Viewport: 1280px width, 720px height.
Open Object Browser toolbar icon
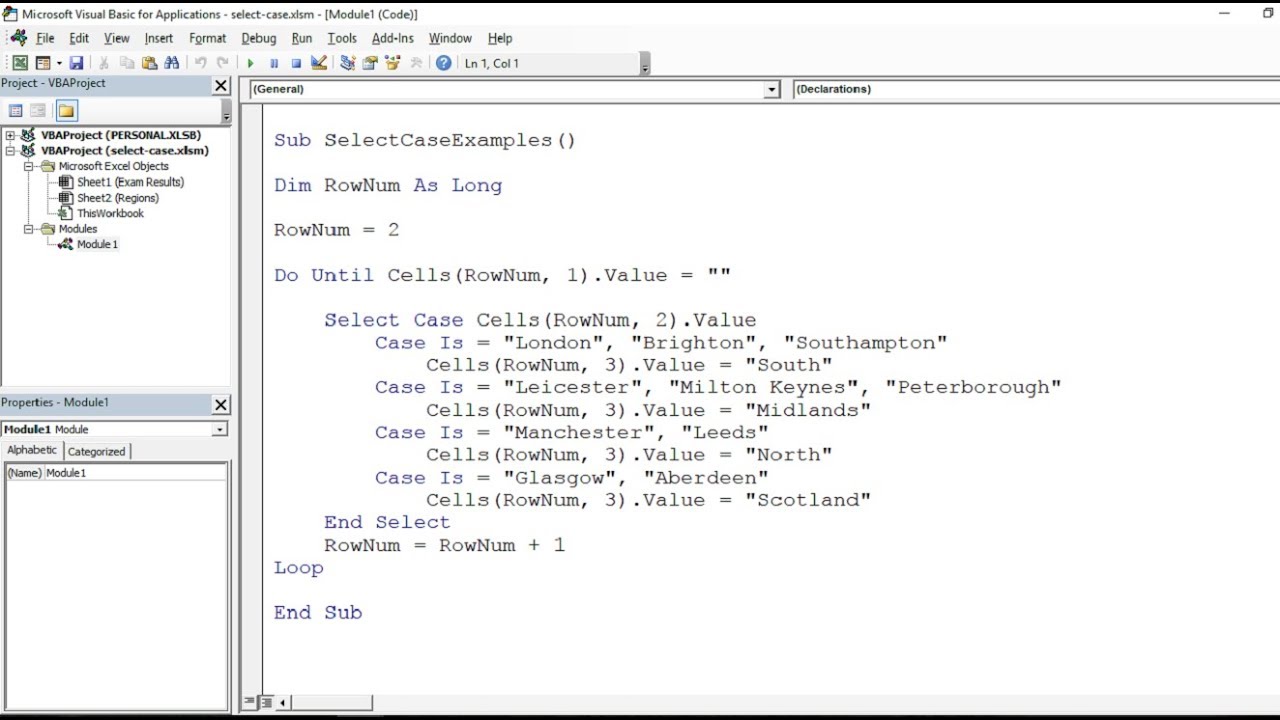point(393,63)
